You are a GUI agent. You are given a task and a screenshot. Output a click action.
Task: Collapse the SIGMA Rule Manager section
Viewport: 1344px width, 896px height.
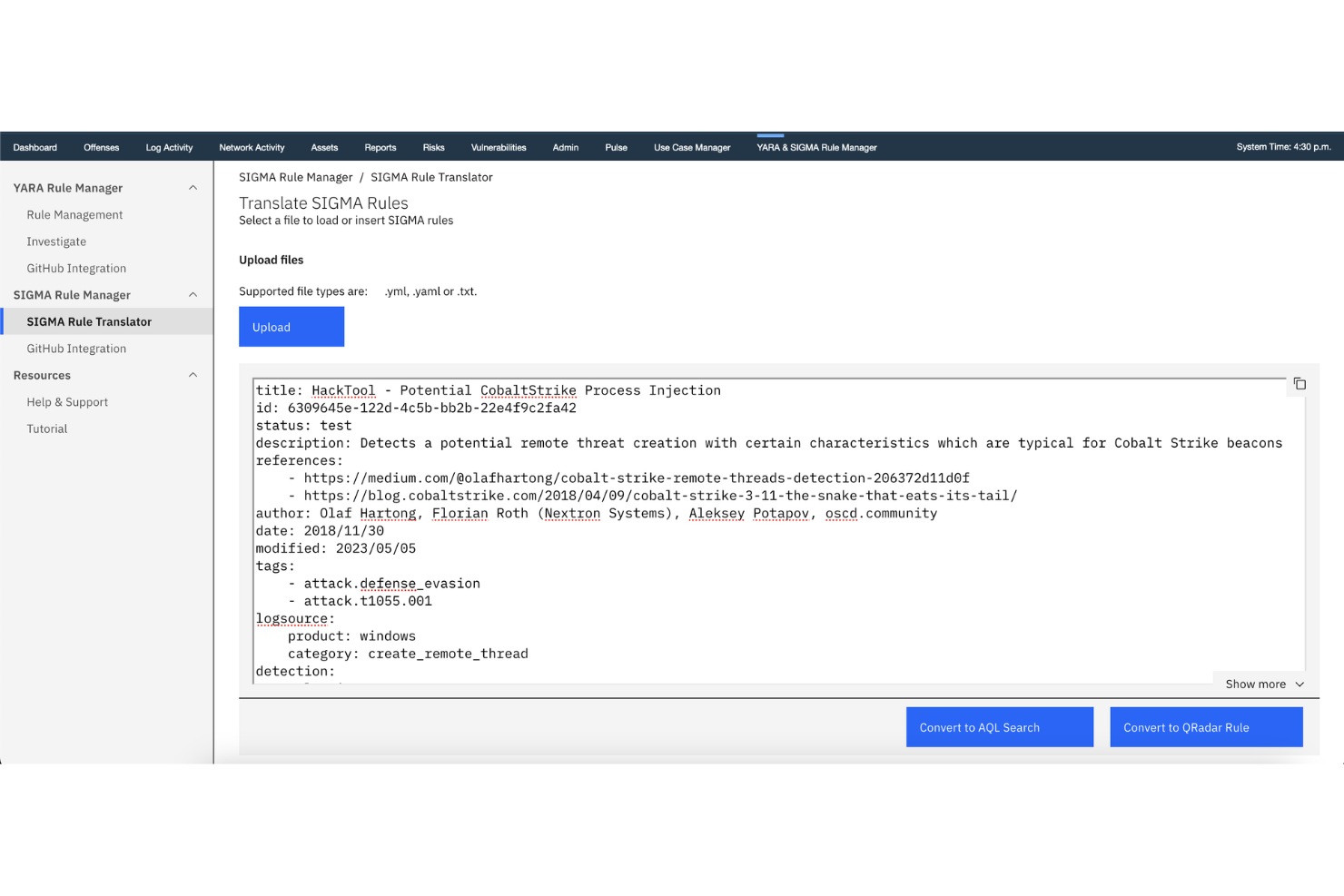point(193,295)
